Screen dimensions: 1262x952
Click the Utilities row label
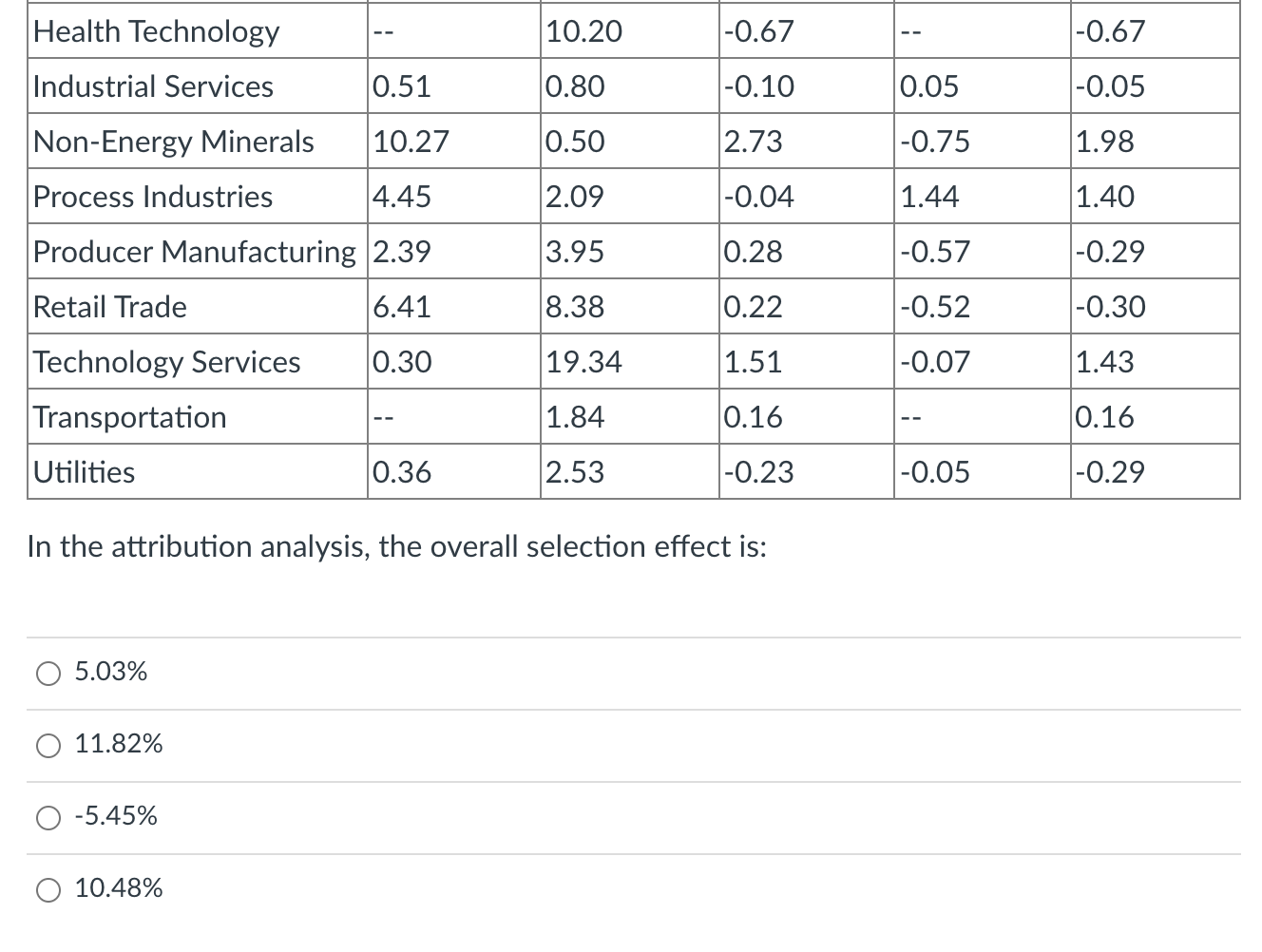(84, 472)
